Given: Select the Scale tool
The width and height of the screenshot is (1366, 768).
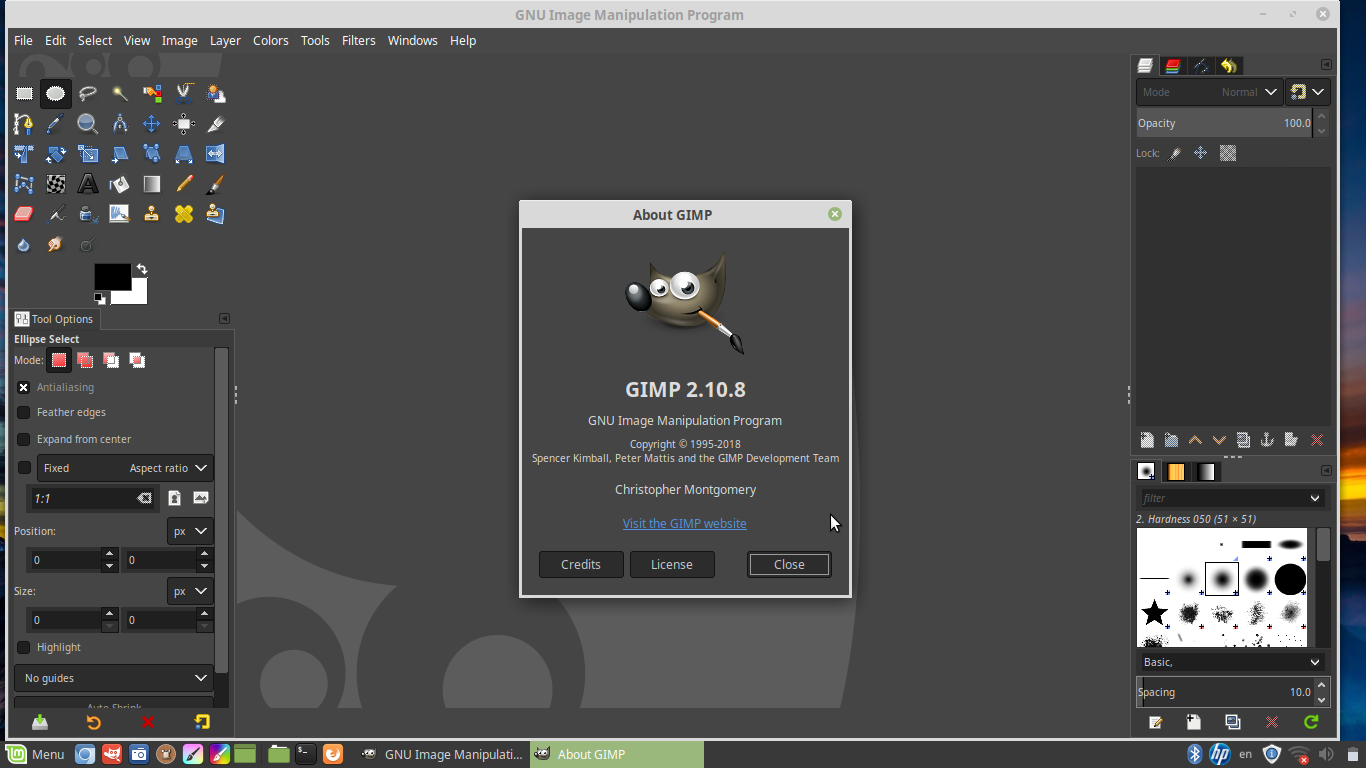Looking at the screenshot, I should 88,154.
